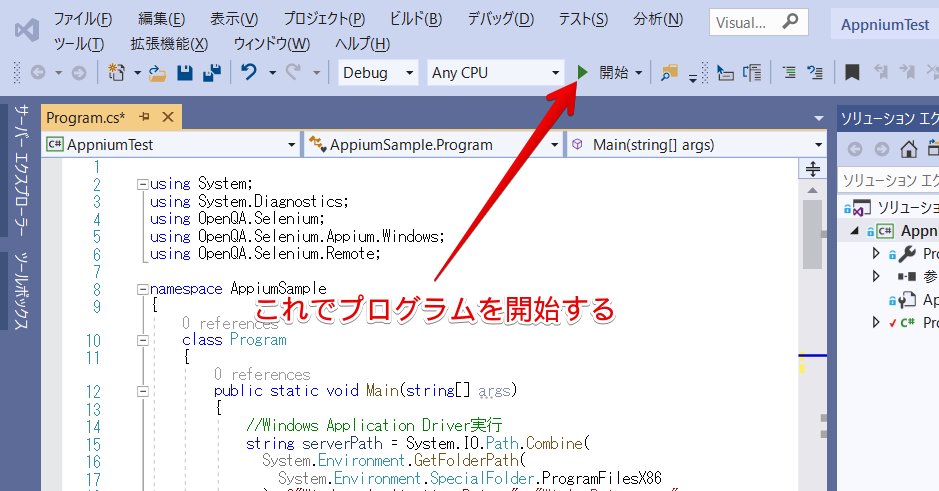Close the Program.cs* tab
Image resolution: width=939 pixels, height=491 pixels.
pos(168,117)
